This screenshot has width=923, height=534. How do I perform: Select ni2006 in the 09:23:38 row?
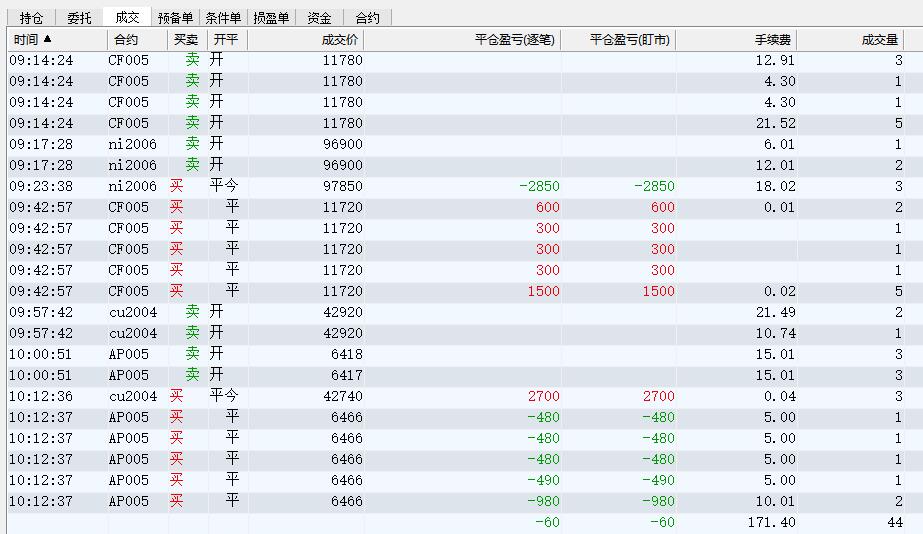(132, 187)
